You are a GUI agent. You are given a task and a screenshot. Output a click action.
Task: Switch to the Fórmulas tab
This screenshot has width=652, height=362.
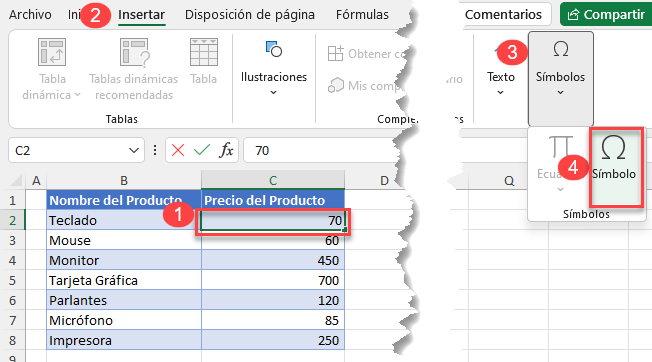(x=362, y=15)
